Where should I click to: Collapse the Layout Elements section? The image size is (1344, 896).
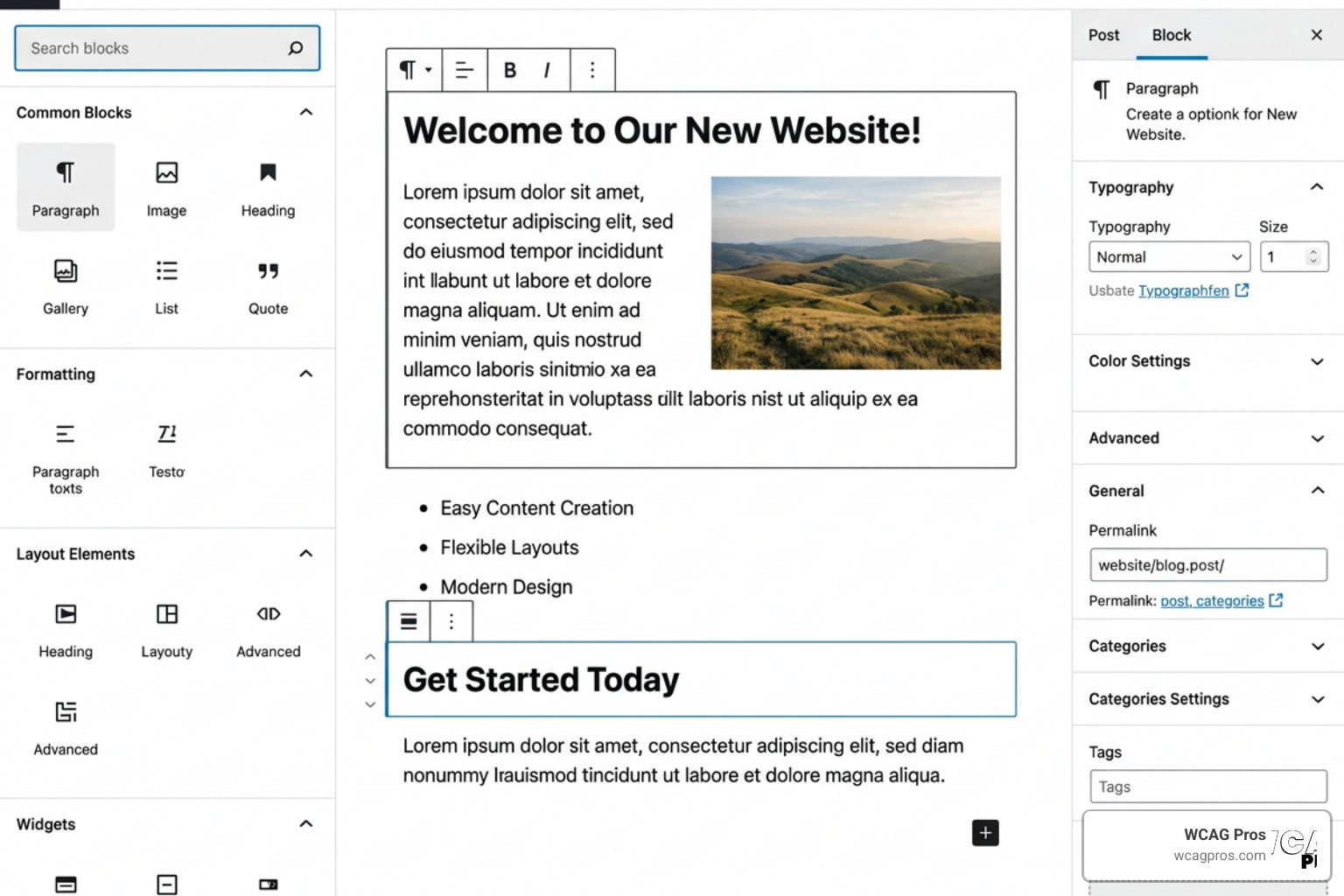coord(305,553)
